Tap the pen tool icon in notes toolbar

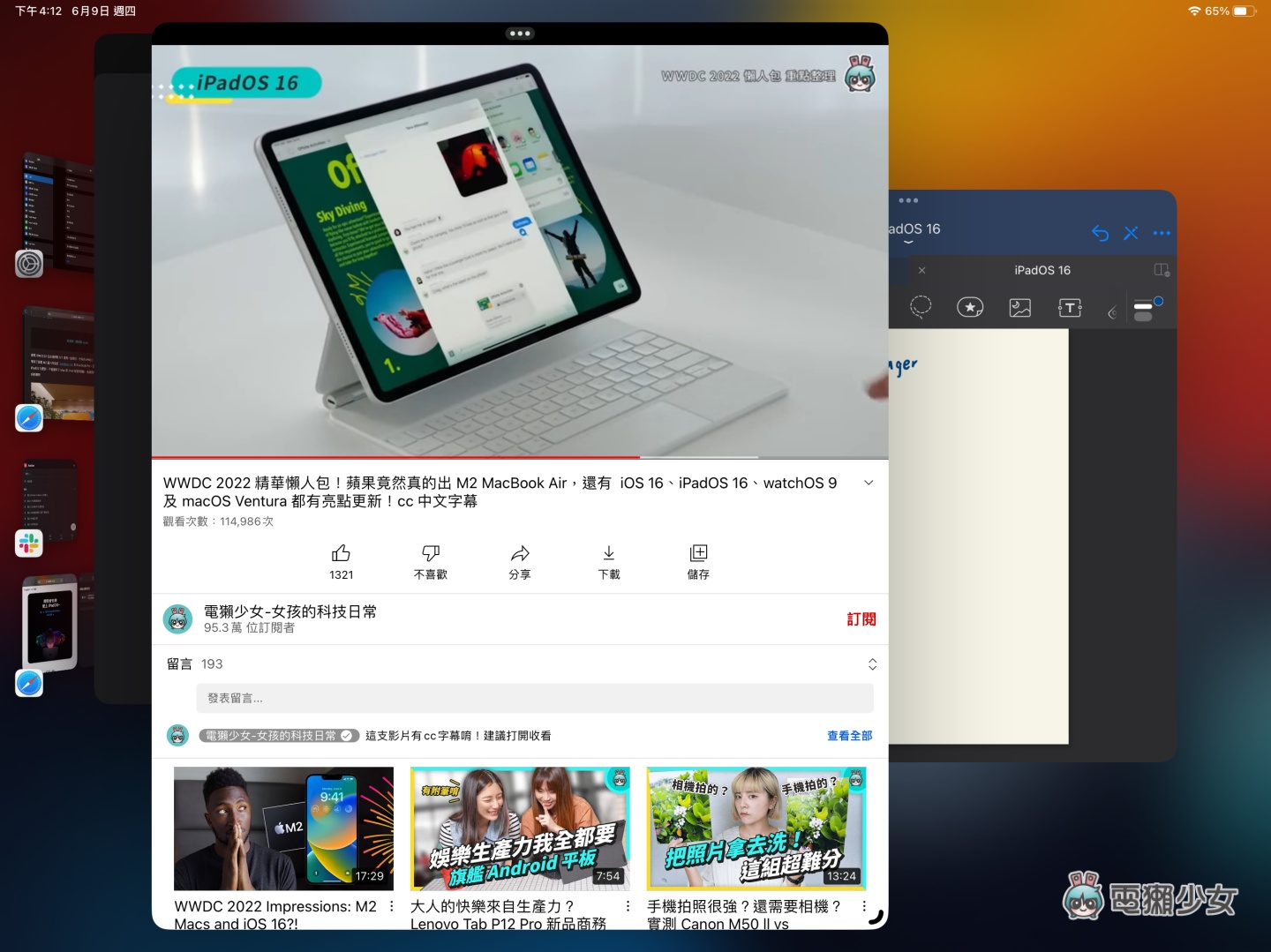pos(1112,311)
